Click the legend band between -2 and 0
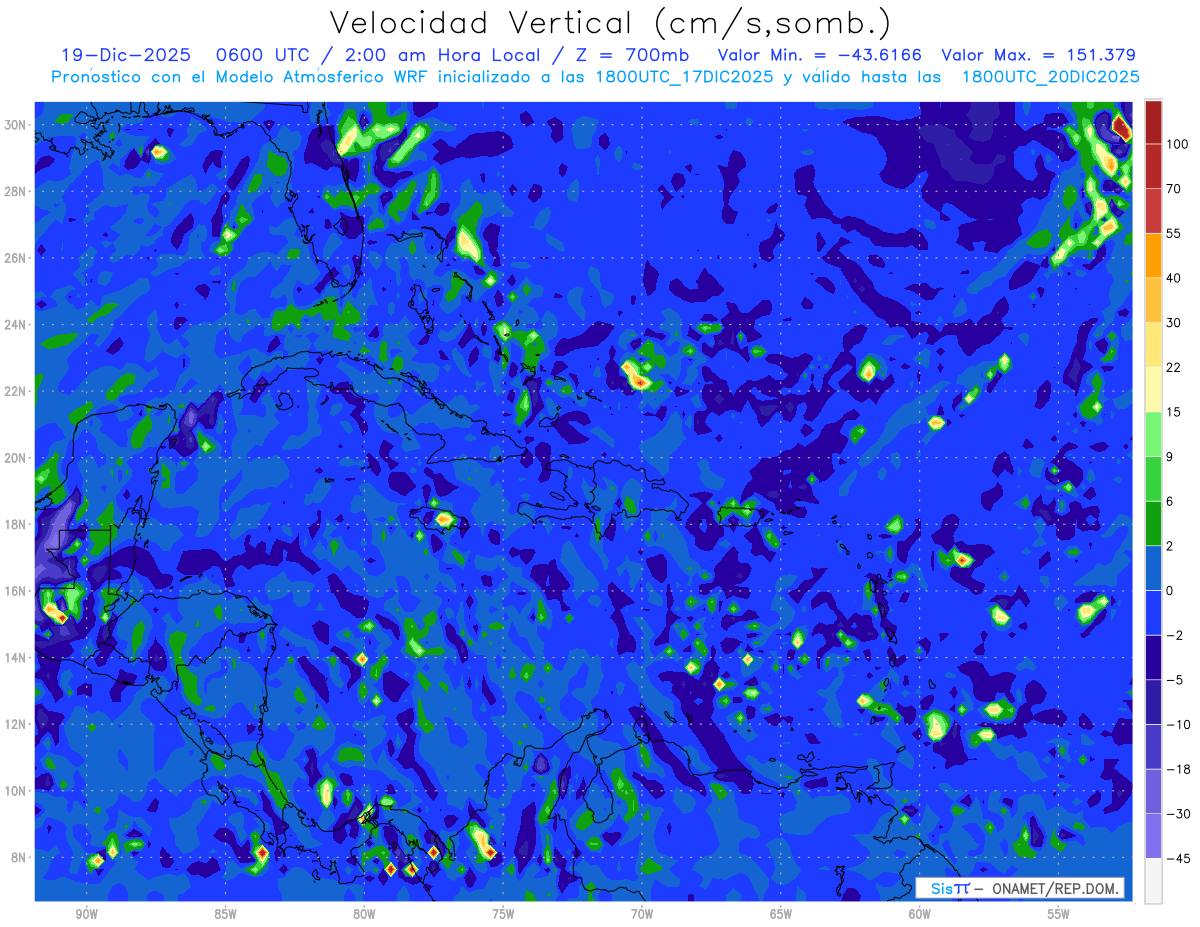1200x927 pixels. (x=1153, y=612)
